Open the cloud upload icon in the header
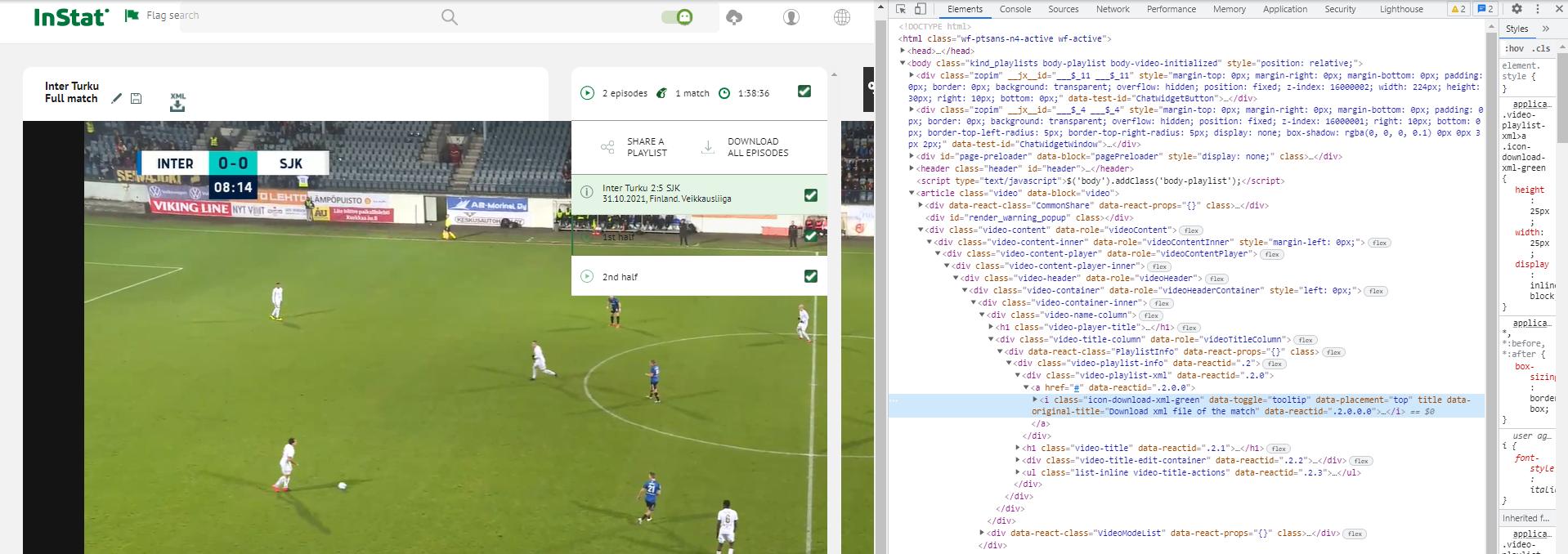Image resolution: width=1568 pixels, height=554 pixels. [734, 16]
